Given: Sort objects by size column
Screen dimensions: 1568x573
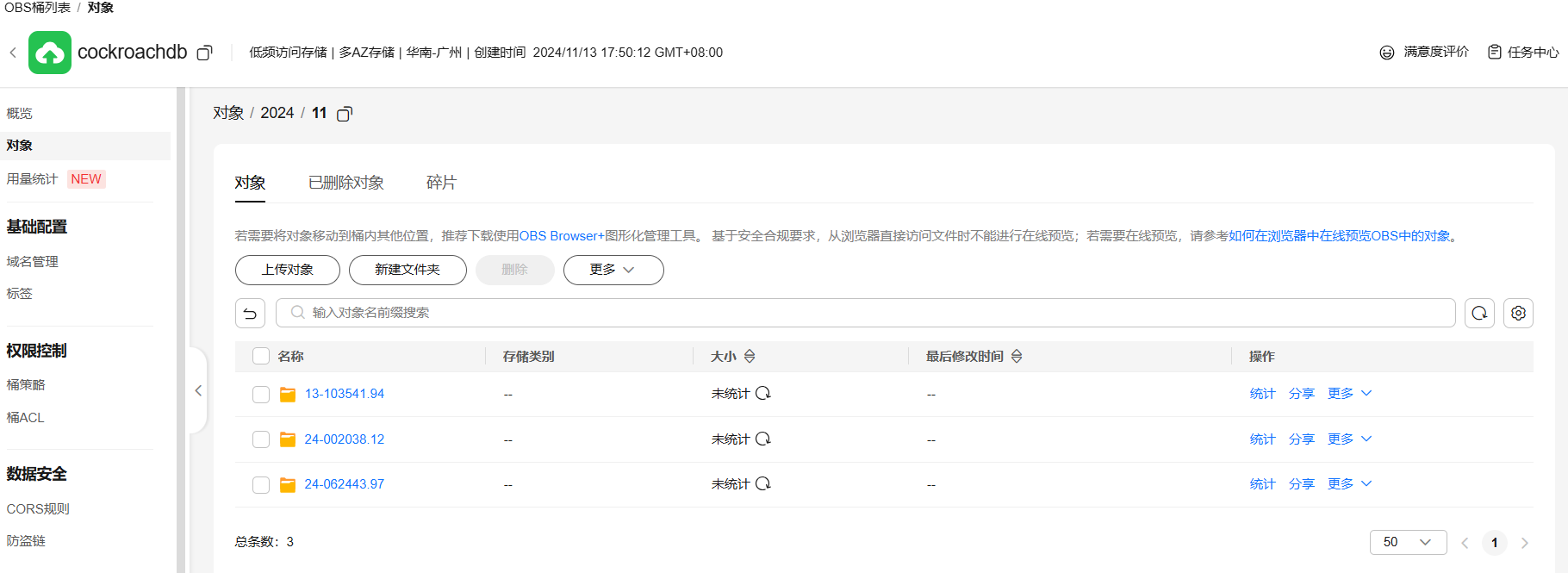Looking at the screenshot, I should tap(750, 357).
